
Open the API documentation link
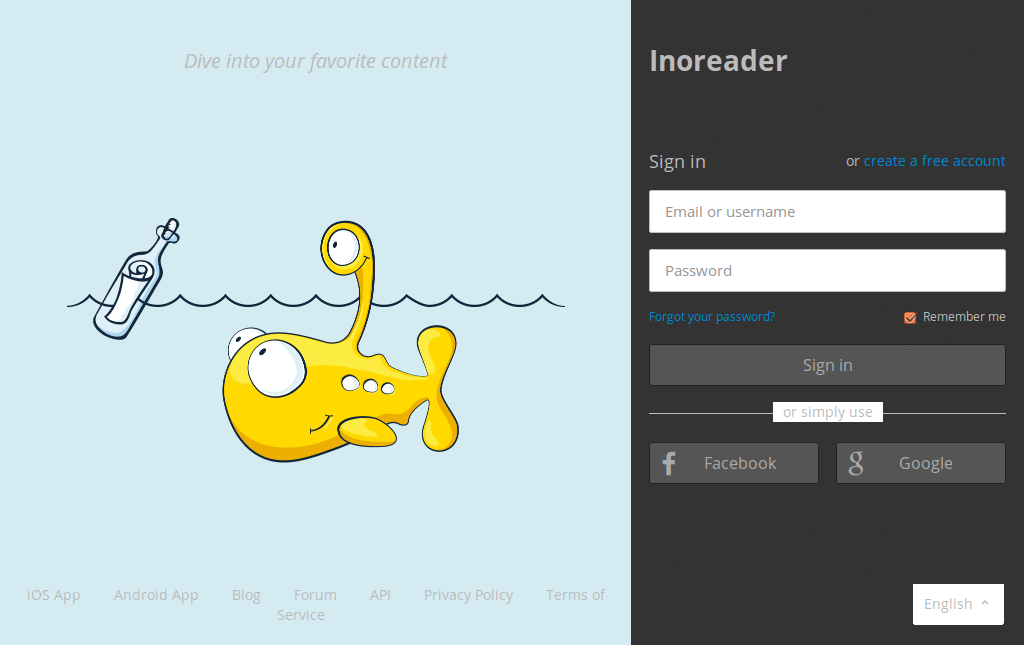pyautogui.click(x=380, y=595)
